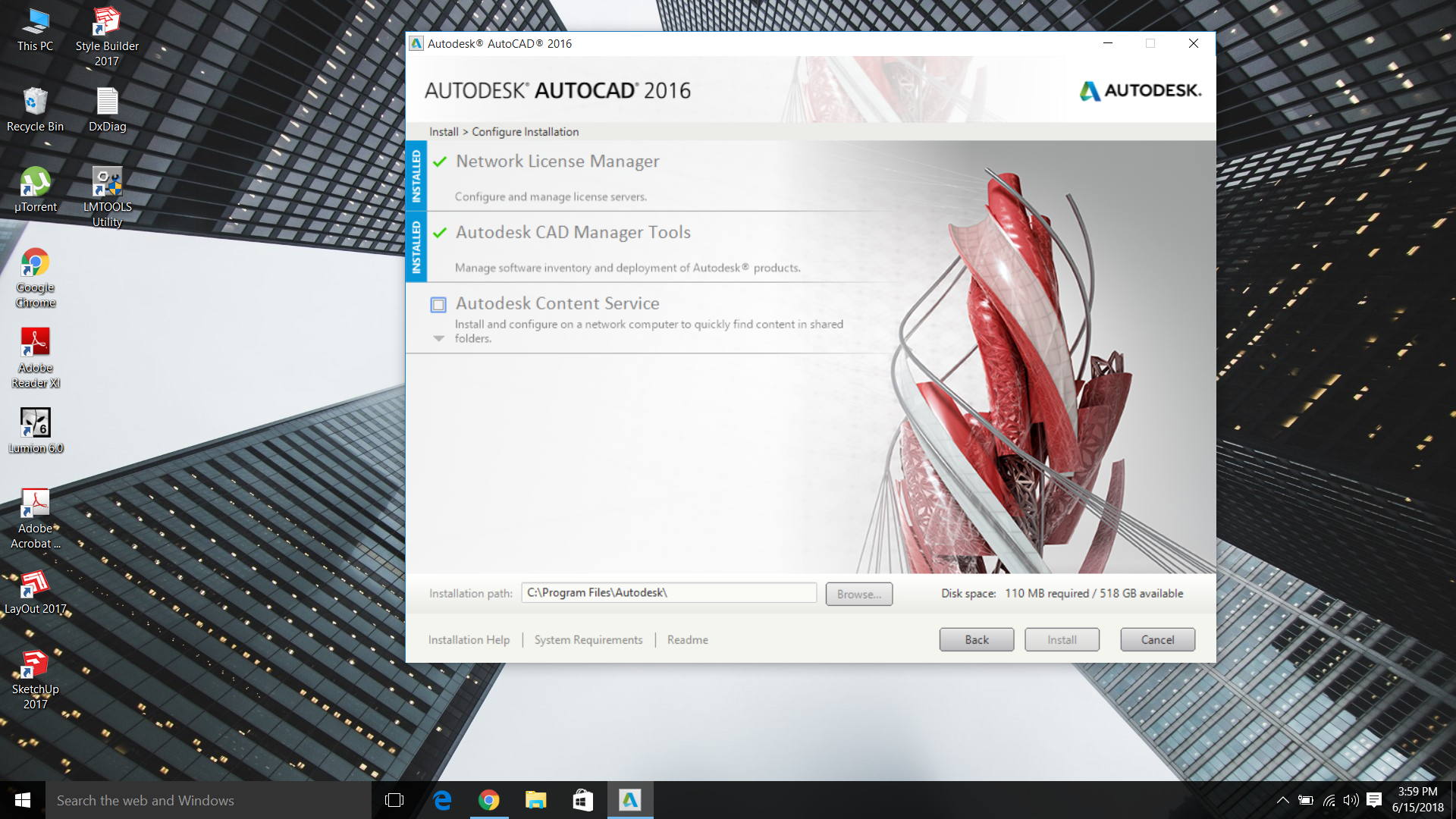Open the Action Center notifications icon
Screen dimensions: 1456x819
[1374, 800]
